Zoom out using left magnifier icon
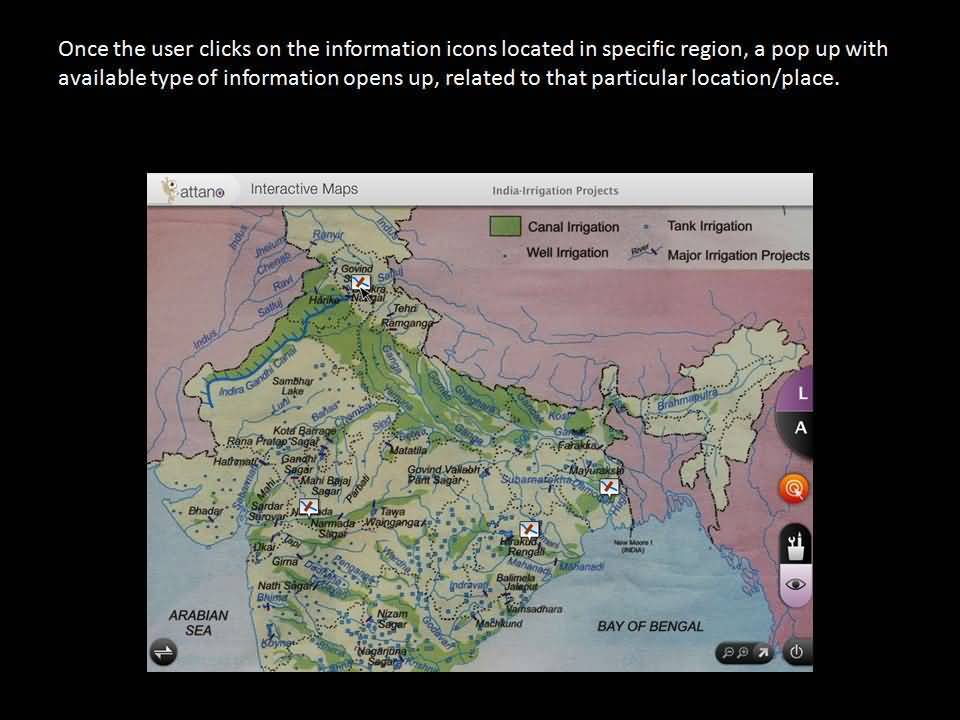This screenshot has width=960, height=720. (729, 653)
